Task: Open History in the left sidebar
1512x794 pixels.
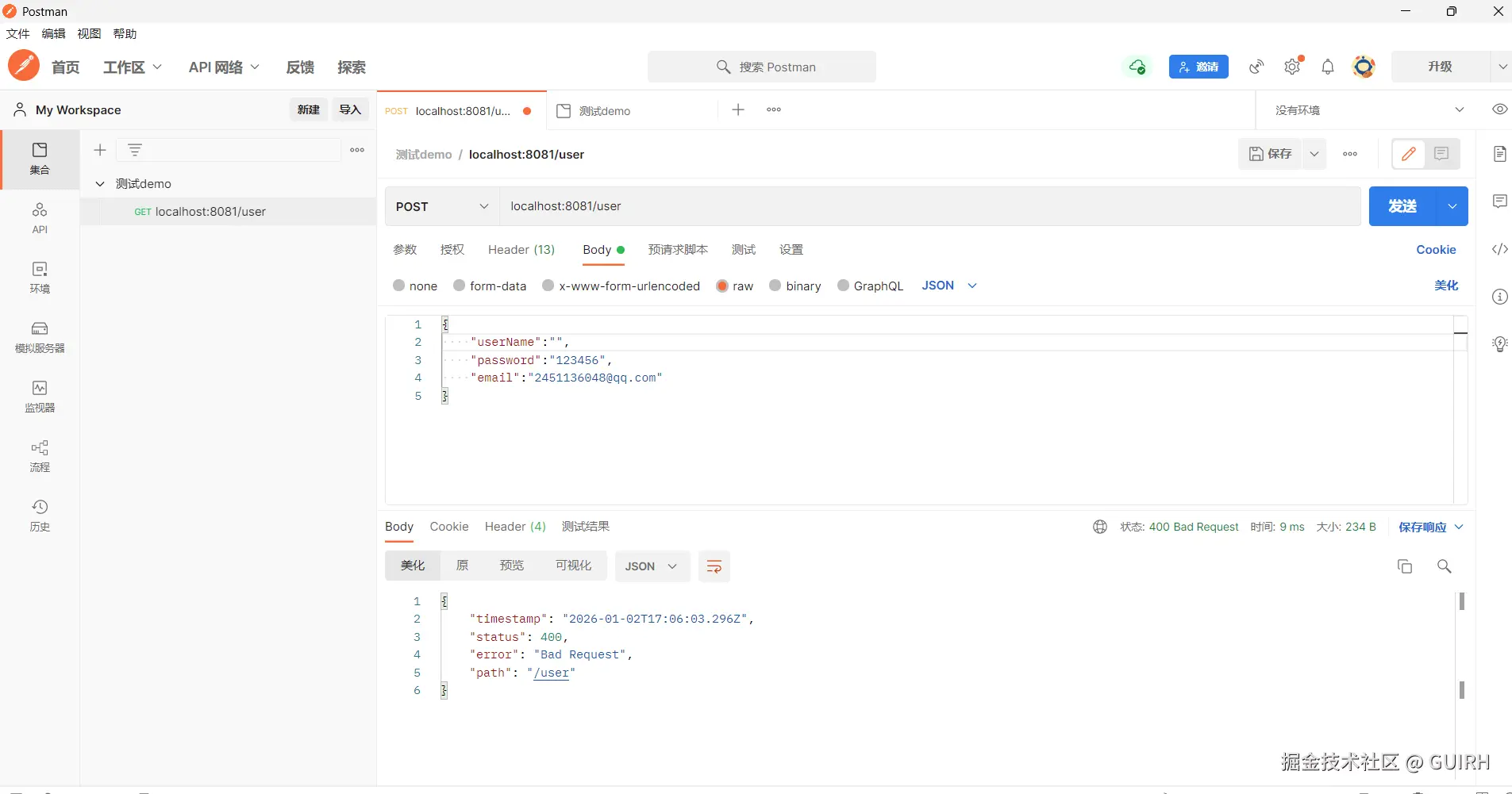Action: (x=40, y=515)
